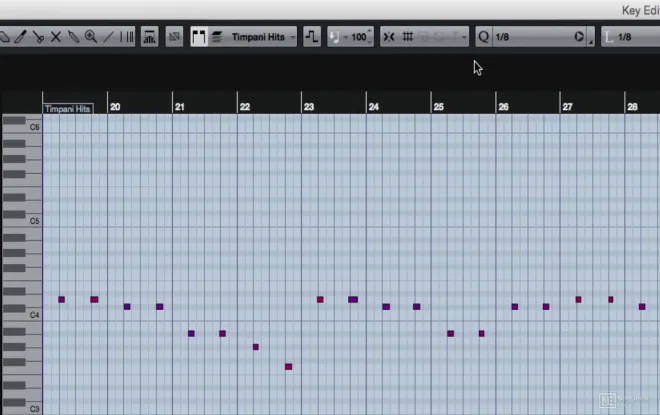Click bar 21 in the ruler
This screenshot has height=415, width=660.
click(x=180, y=107)
